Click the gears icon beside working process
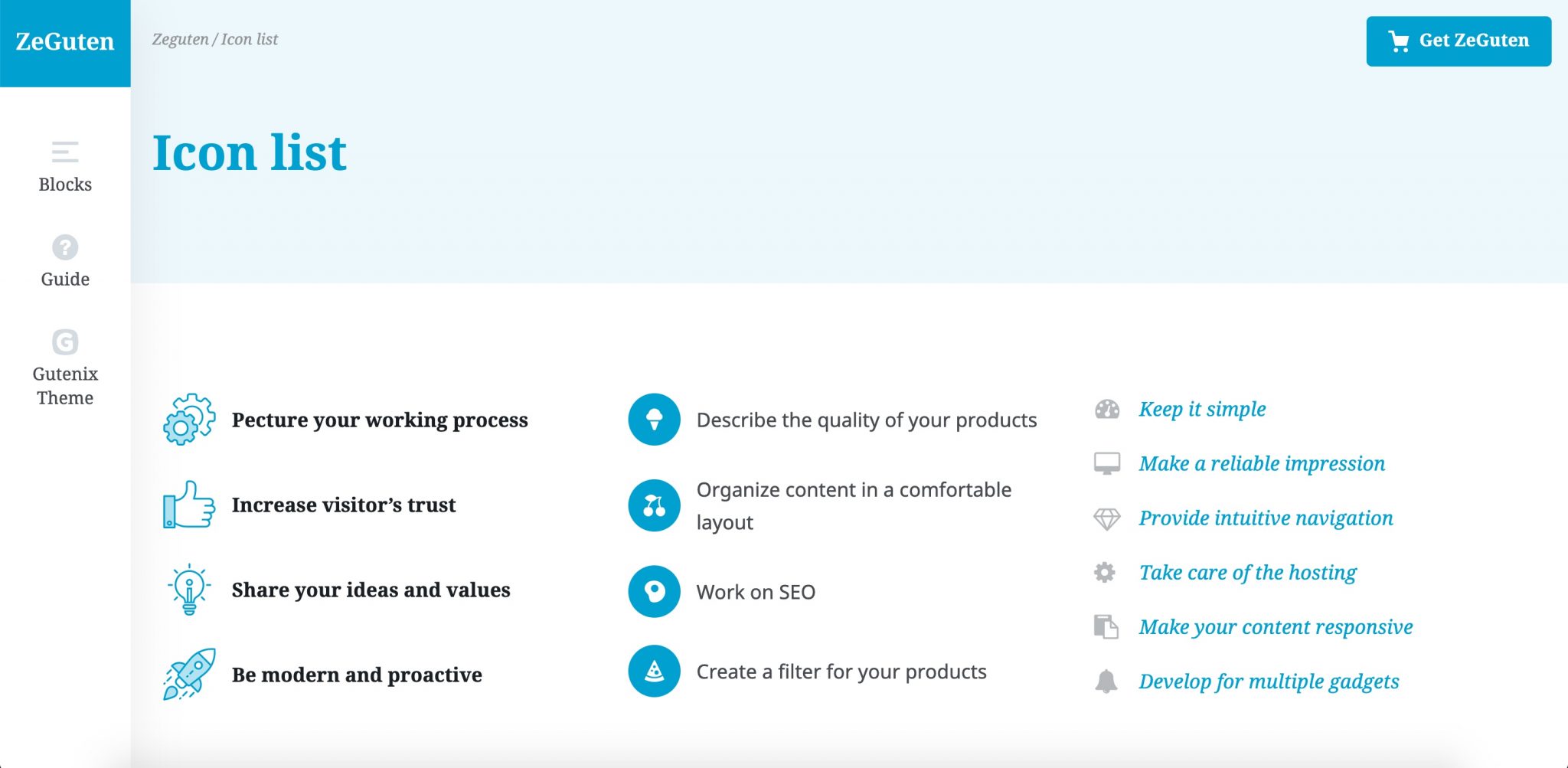The width and height of the screenshot is (1568, 768). coord(189,420)
